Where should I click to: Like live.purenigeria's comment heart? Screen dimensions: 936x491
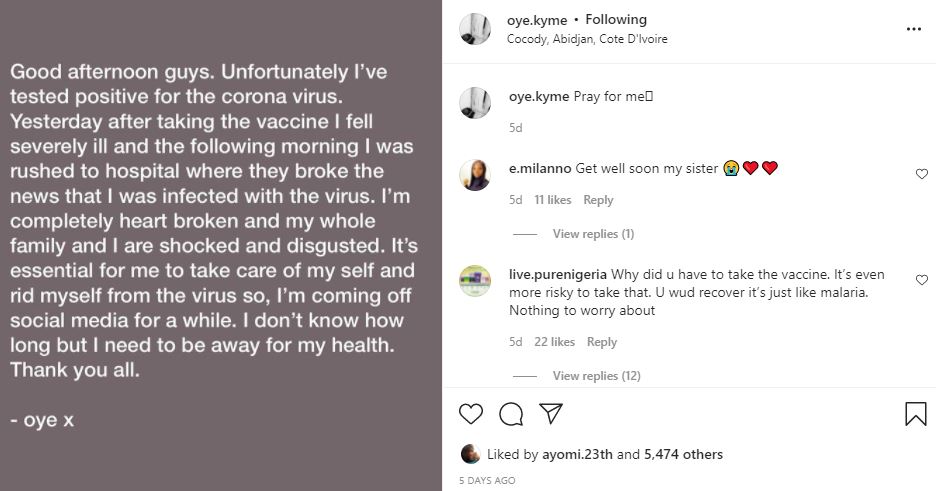coord(922,280)
